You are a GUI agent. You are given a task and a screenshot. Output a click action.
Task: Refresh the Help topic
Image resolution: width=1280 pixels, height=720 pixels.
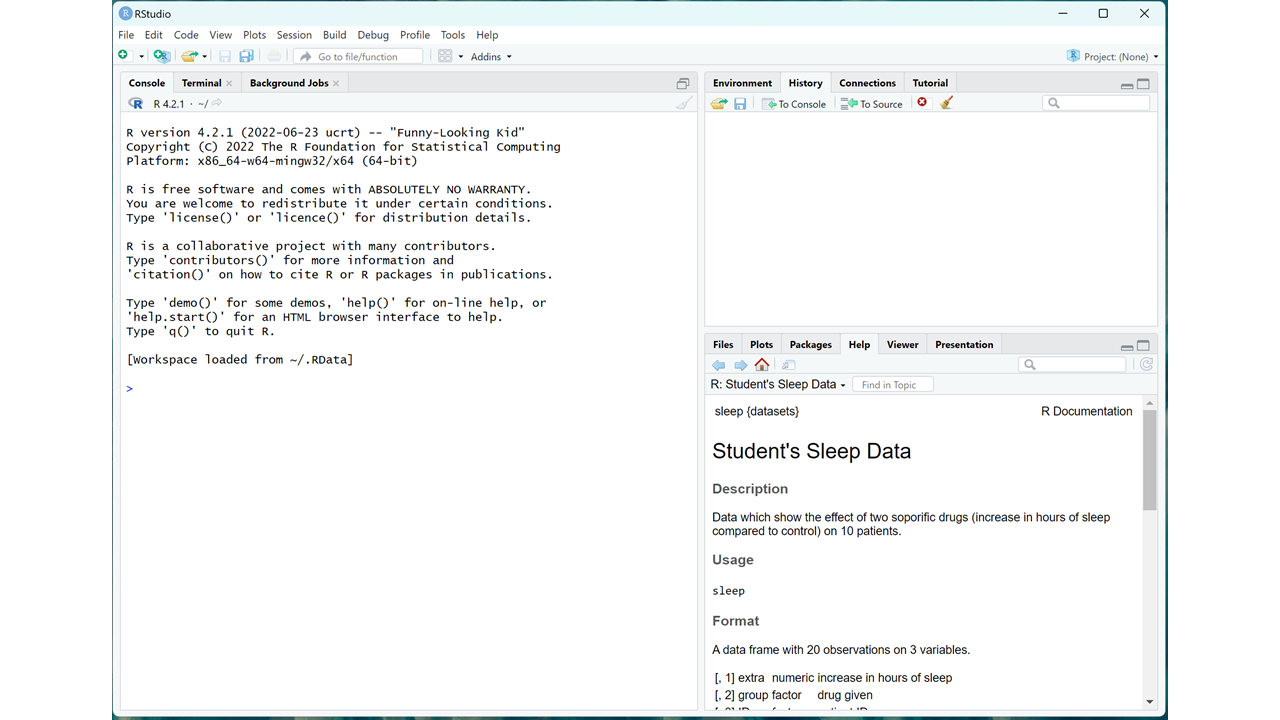pos(1146,365)
